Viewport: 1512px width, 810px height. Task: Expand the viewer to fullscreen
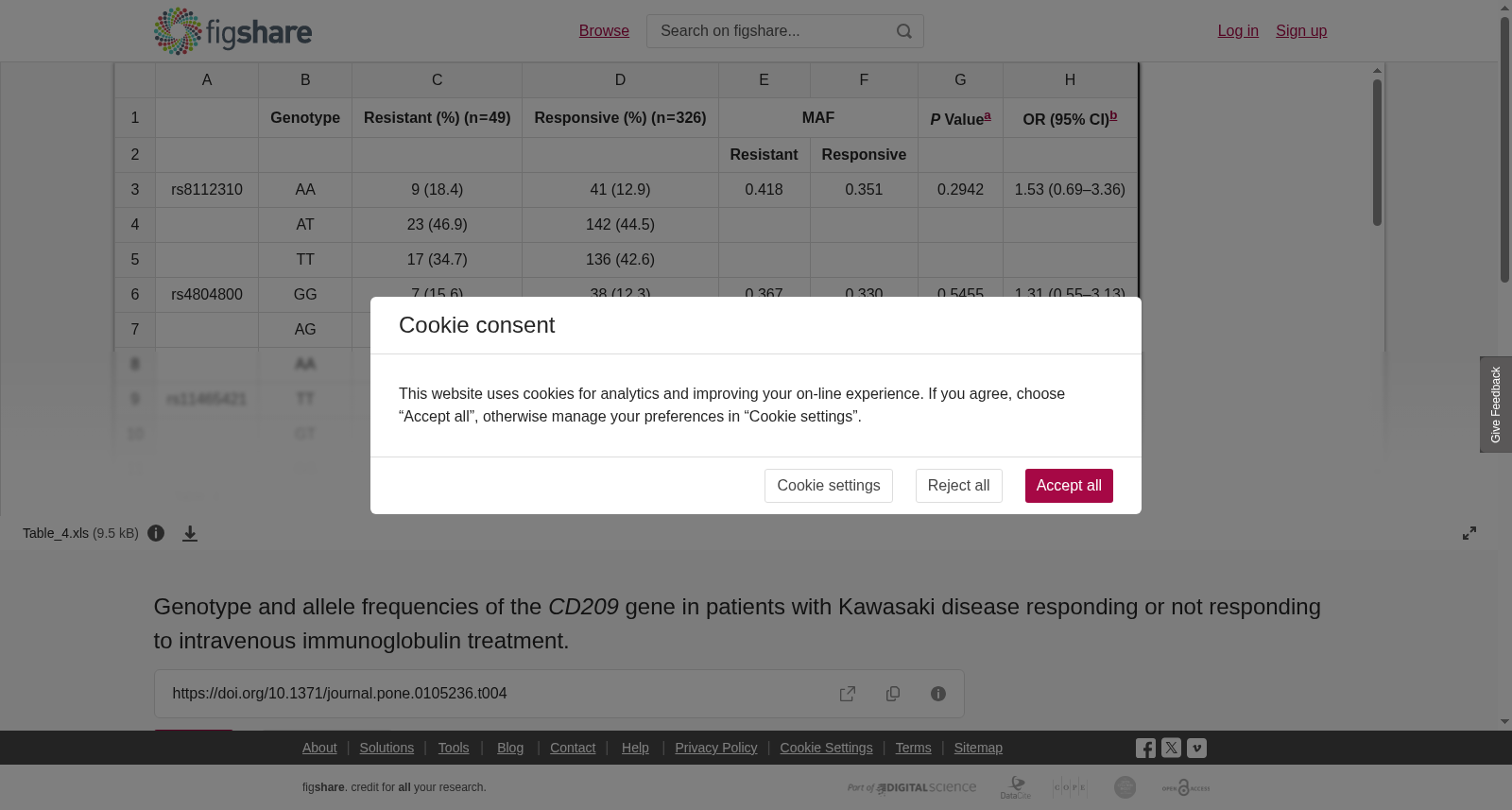point(1469,533)
